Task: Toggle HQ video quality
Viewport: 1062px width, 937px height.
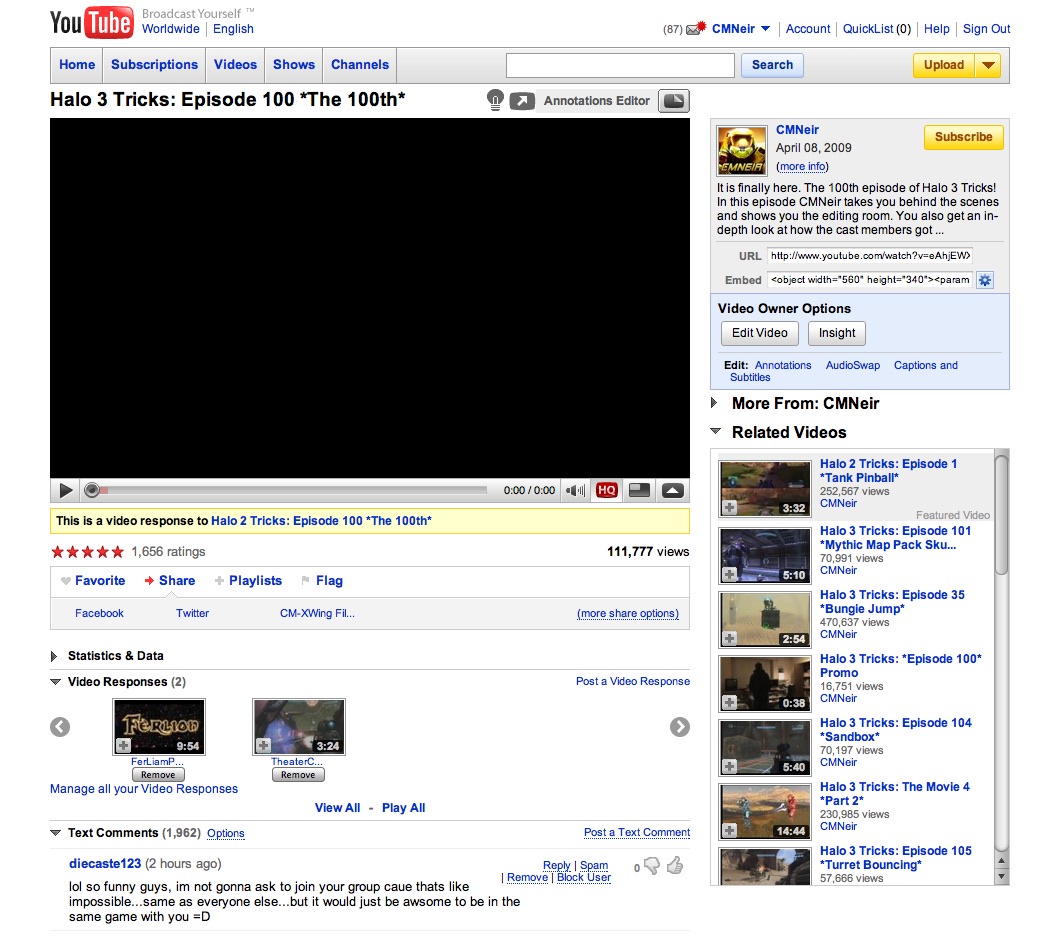Action: coord(606,490)
